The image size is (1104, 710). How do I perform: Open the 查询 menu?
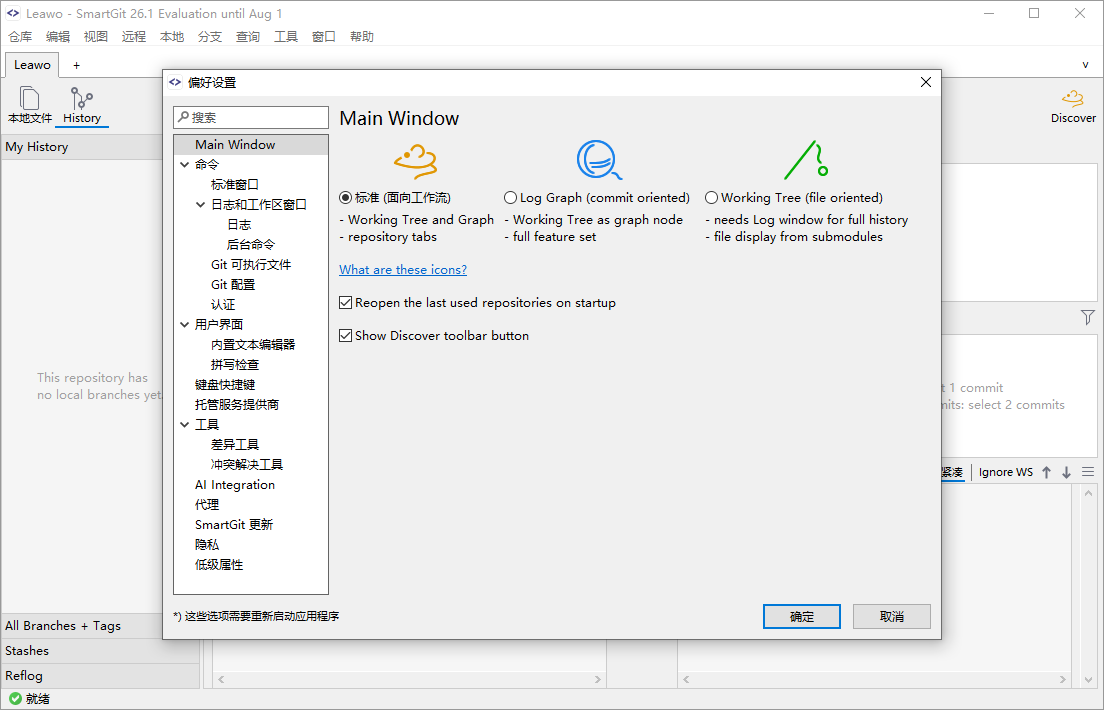[x=248, y=37]
